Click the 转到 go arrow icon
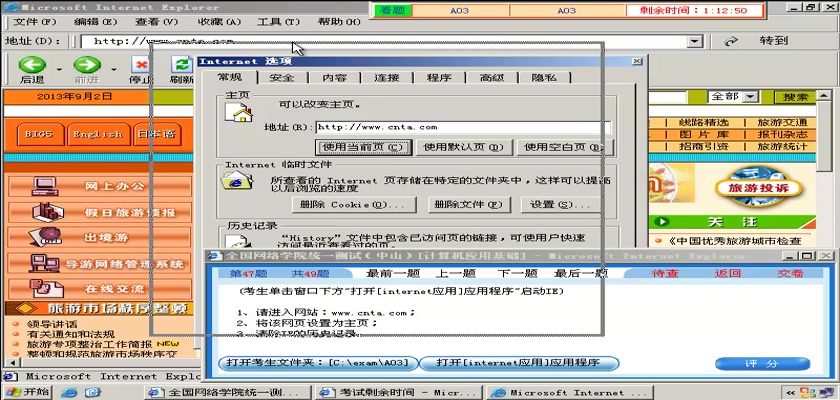The image size is (840, 400). (x=731, y=41)
